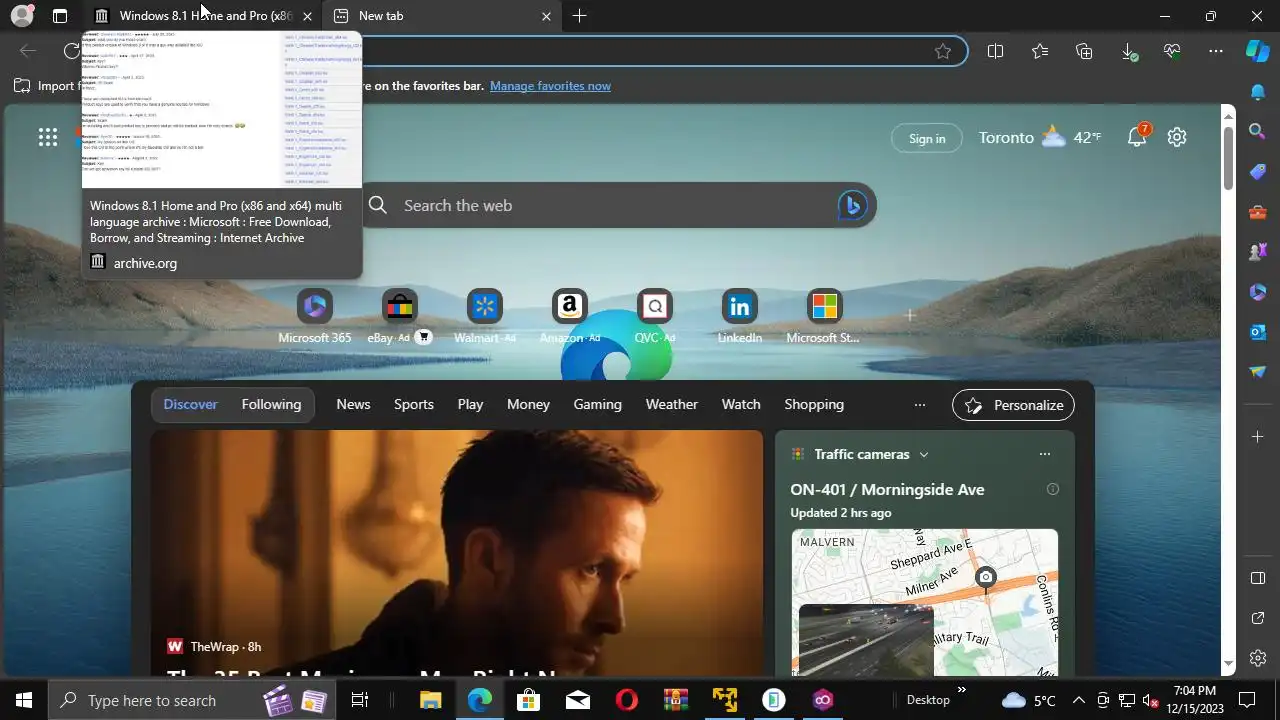The image size is (1280, 720).
Task: Show hidden system tray icons
Action: pos(1078,700)
